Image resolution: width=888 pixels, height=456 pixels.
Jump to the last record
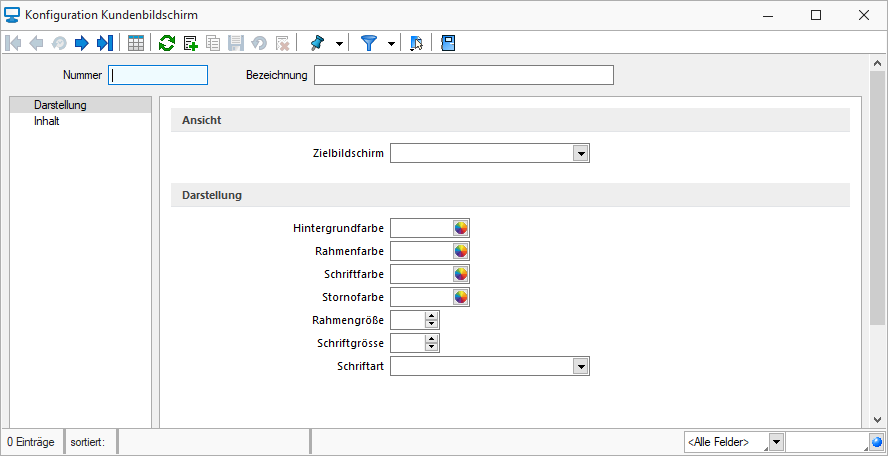click(105, 43)
